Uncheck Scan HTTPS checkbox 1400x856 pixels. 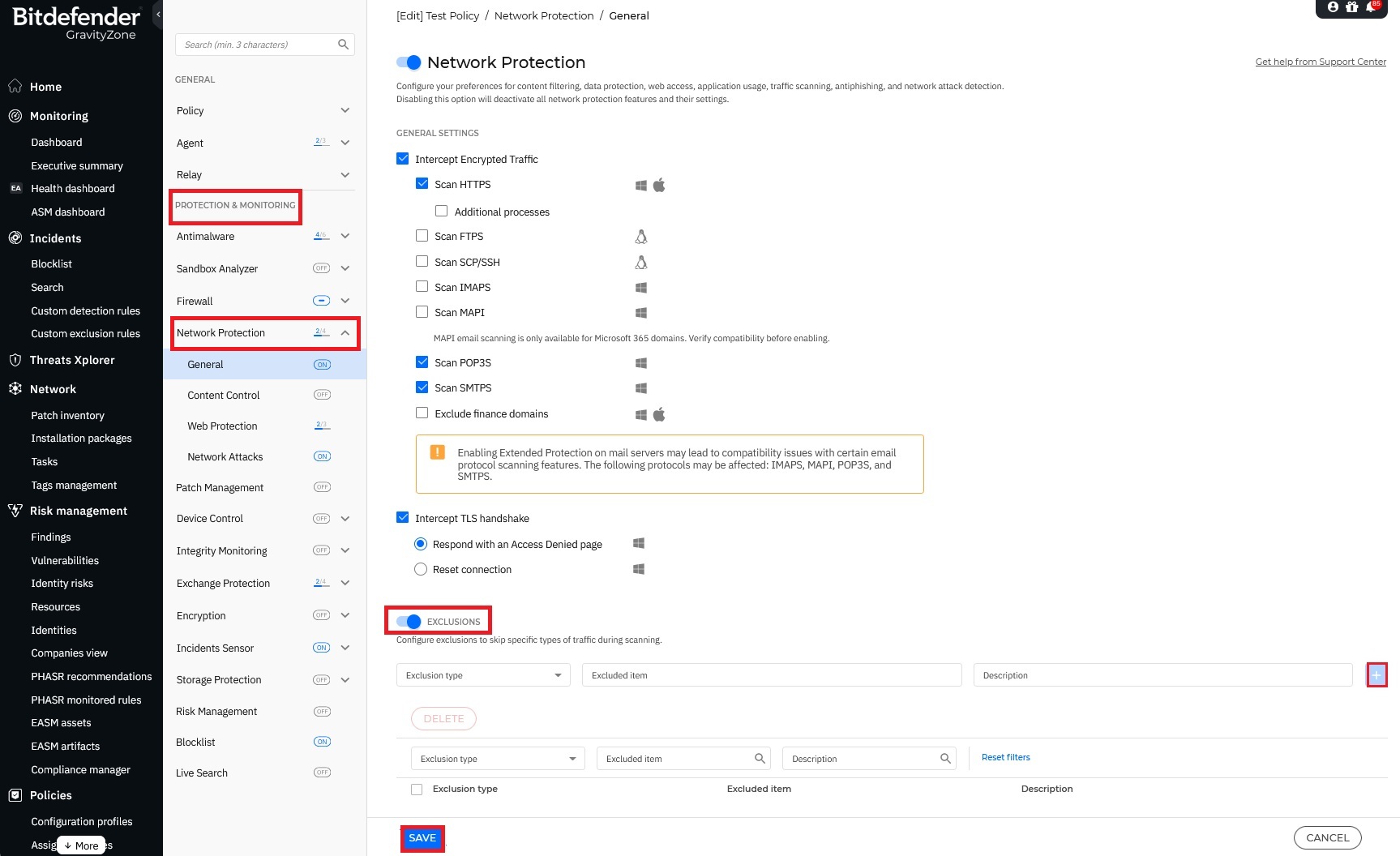422,183
